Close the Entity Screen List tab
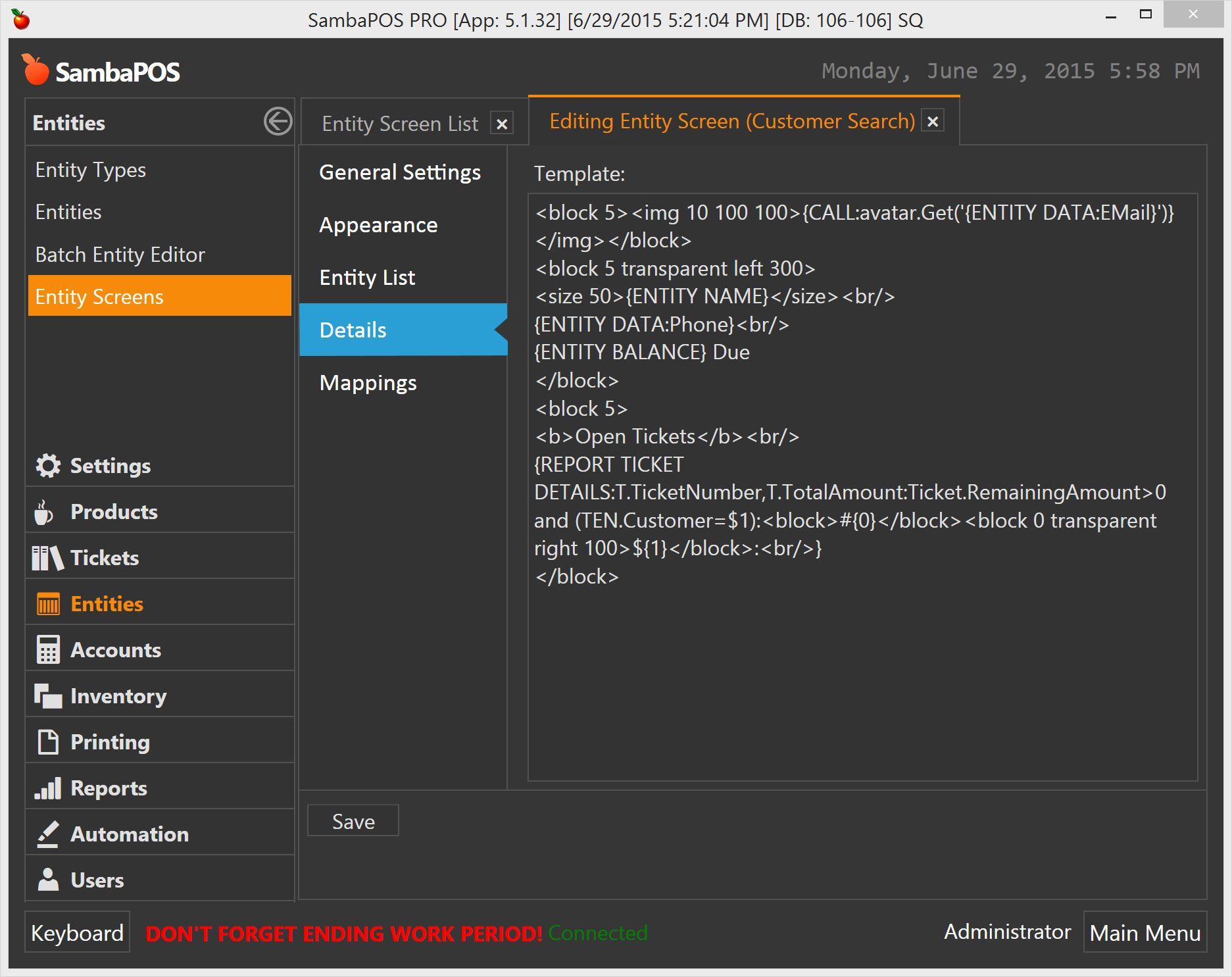The height and width of the screenshot is (977, 1232). (502, 124)
